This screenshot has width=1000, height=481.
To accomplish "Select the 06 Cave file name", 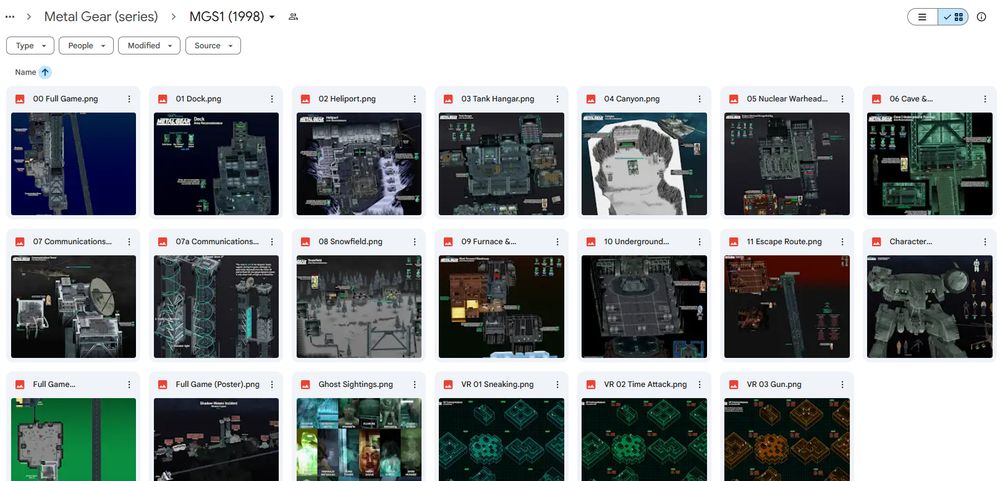I will [911, 99].
